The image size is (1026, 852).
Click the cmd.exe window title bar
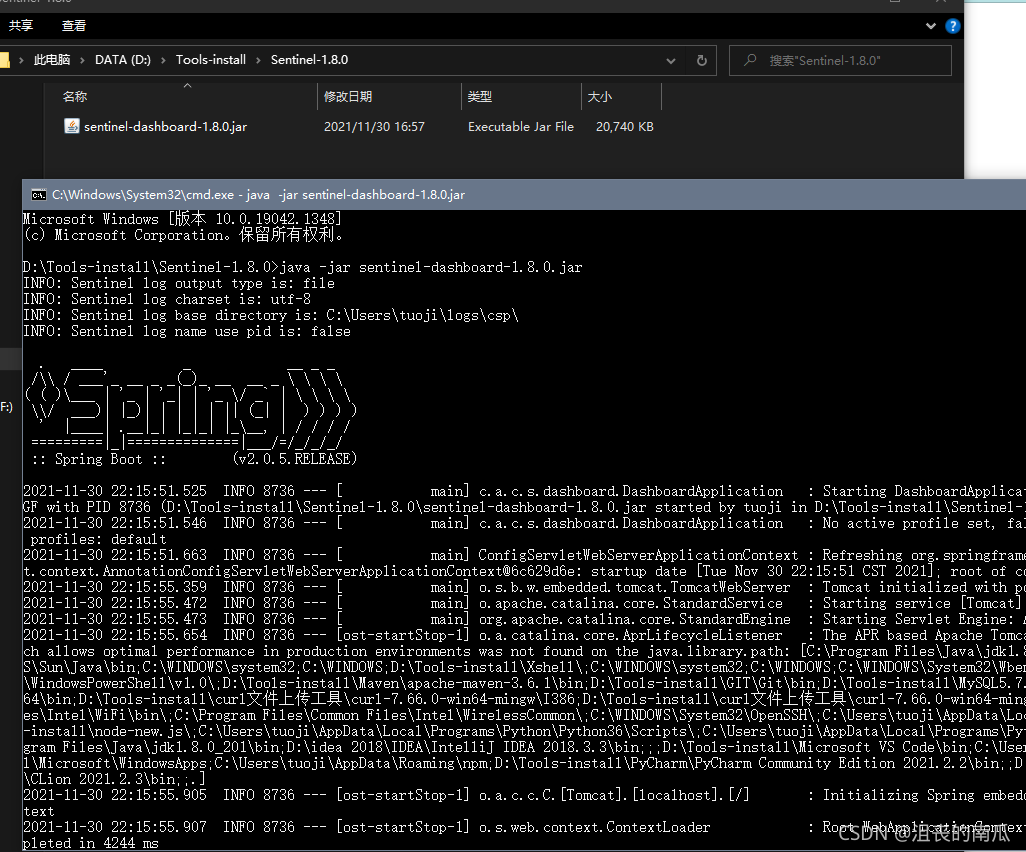pyautogui.click(x=523, y=194)
